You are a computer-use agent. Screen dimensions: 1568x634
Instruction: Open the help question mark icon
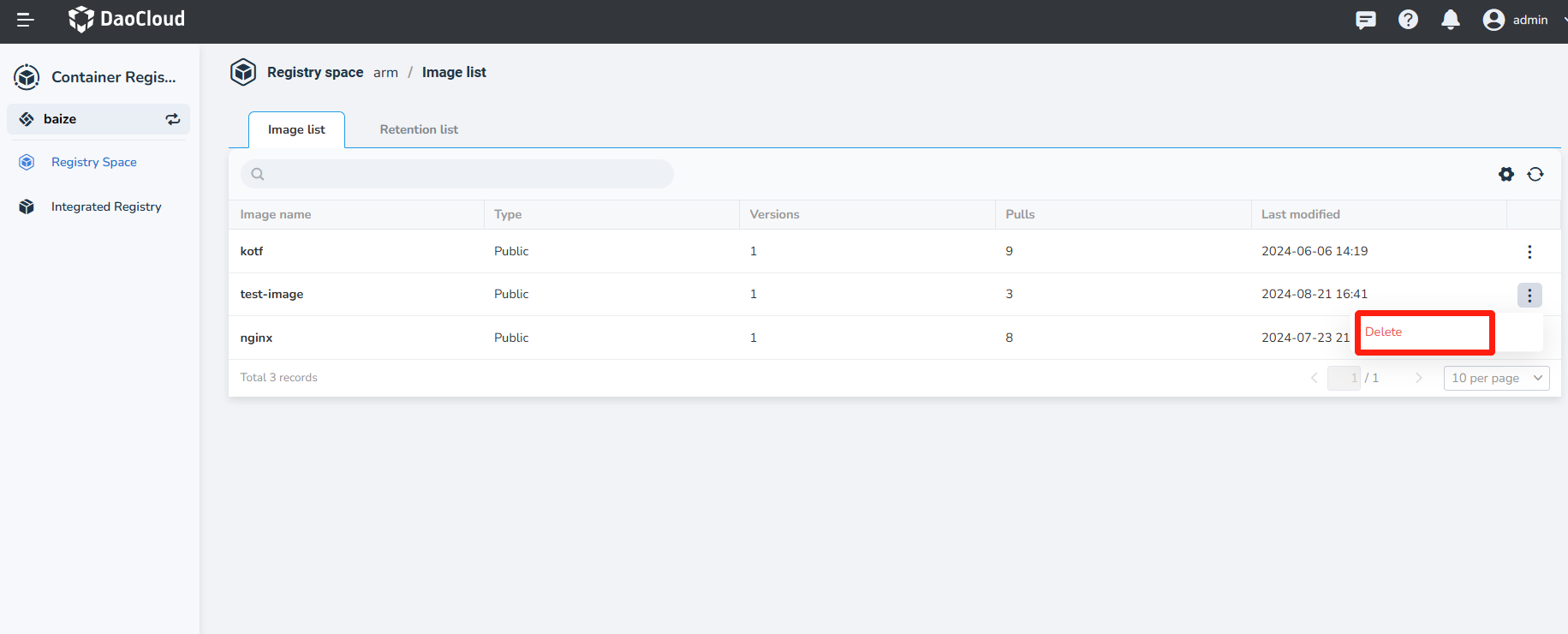pos(1408,20)
